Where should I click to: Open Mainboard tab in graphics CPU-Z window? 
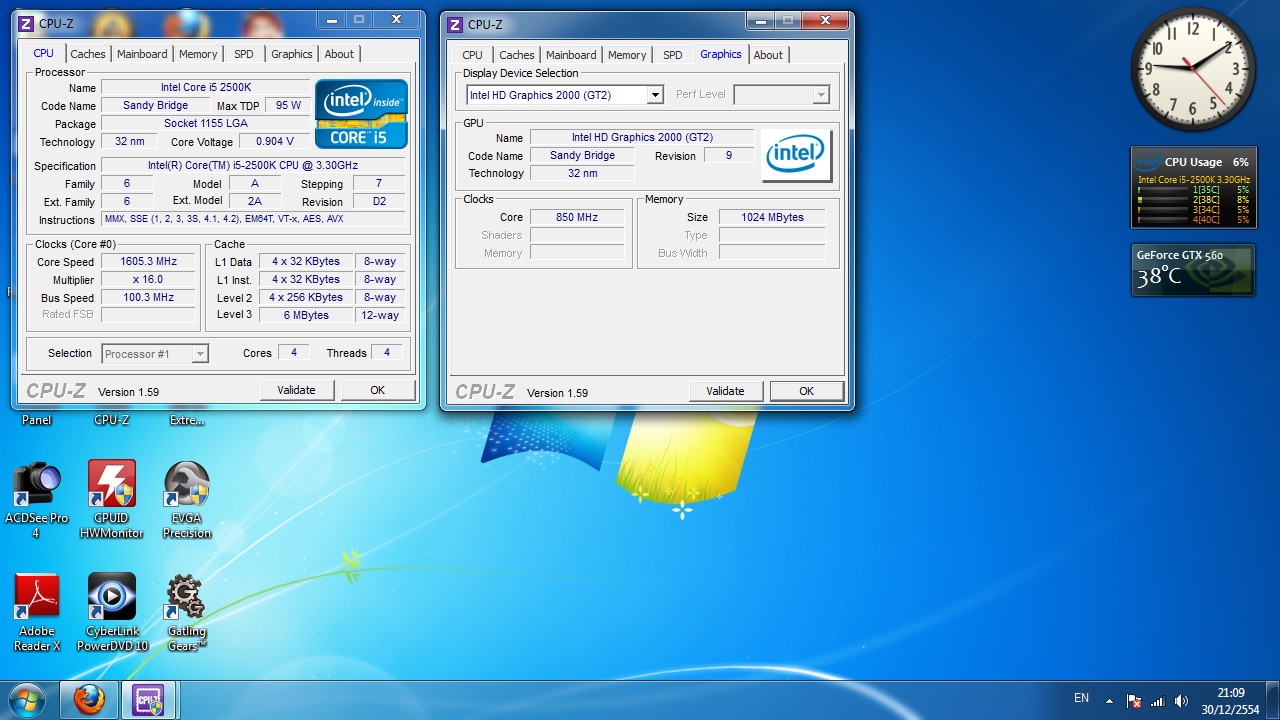click(571, 55)
